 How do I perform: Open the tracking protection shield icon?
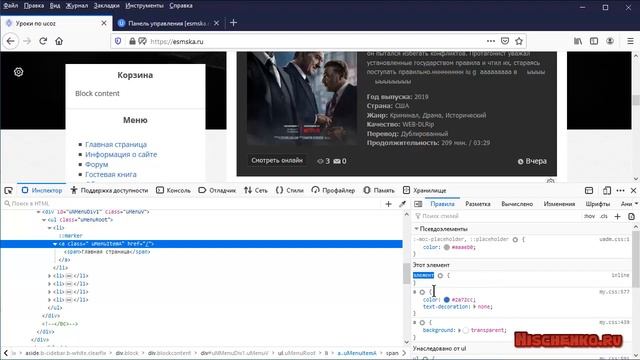tap(118, 41)
